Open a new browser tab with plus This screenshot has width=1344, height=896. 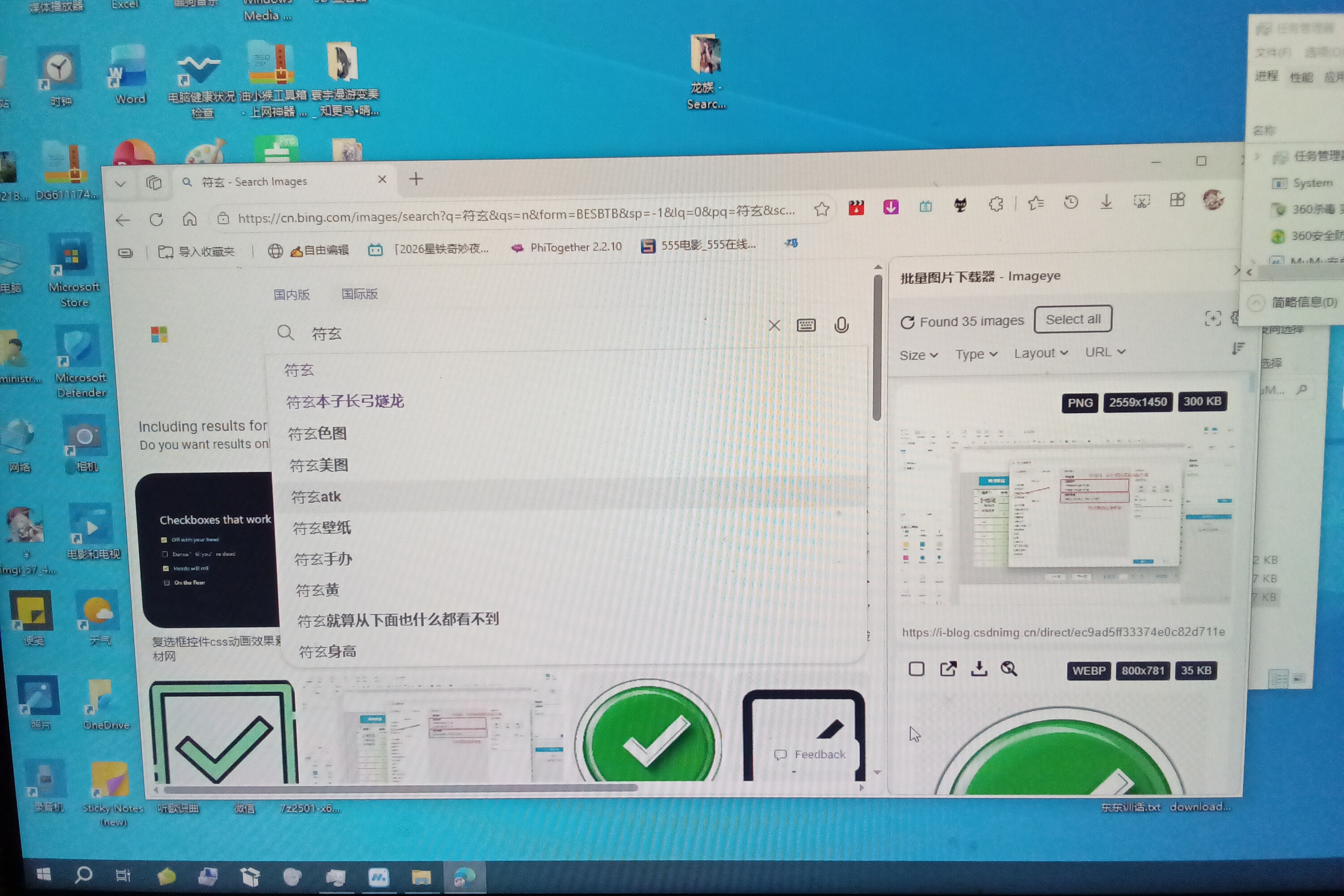click(x=416, y=179)
